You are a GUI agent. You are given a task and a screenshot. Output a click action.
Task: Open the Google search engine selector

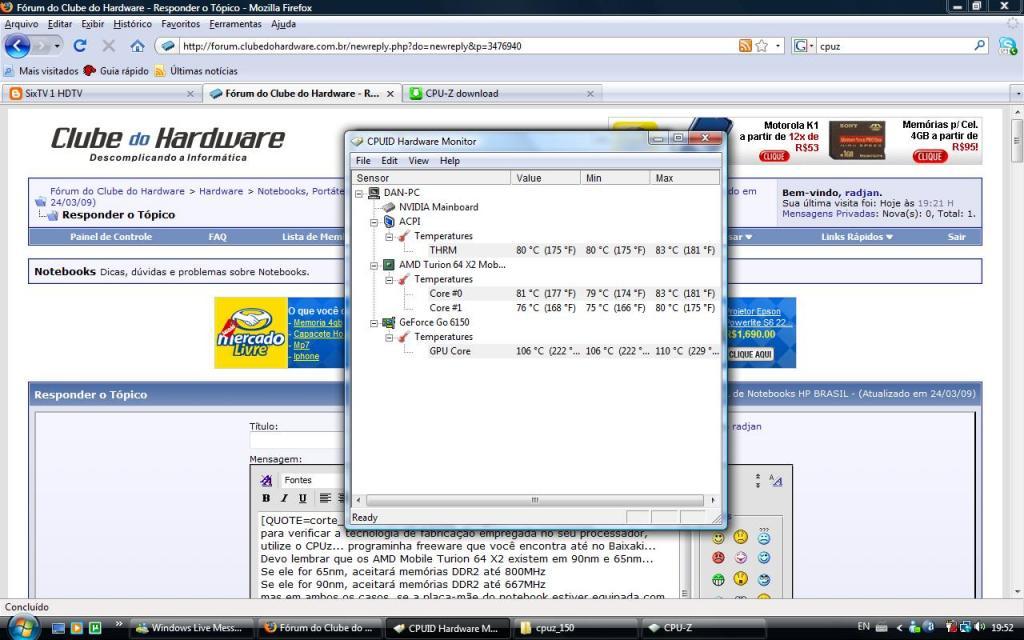click(803, 46)
